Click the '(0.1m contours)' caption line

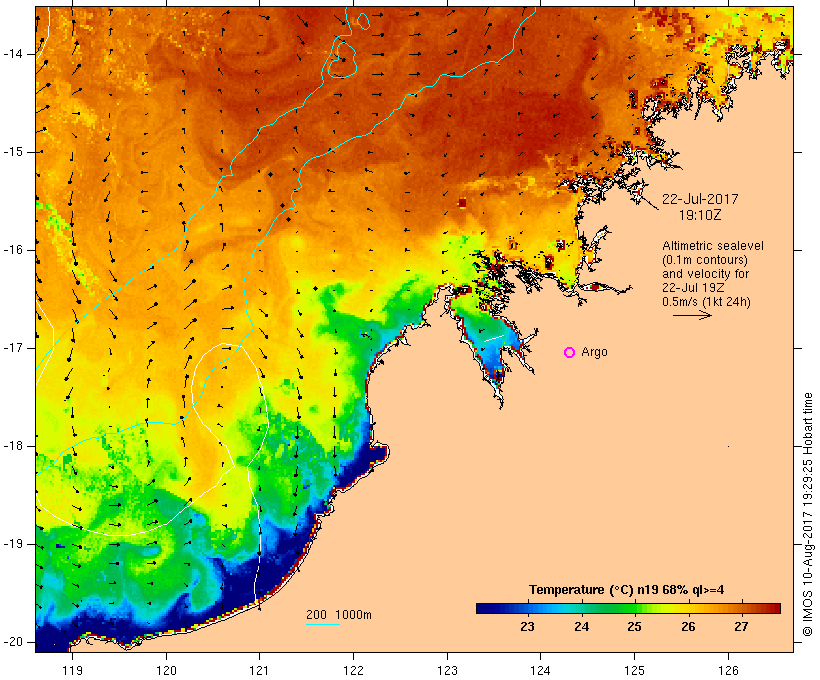705,260
